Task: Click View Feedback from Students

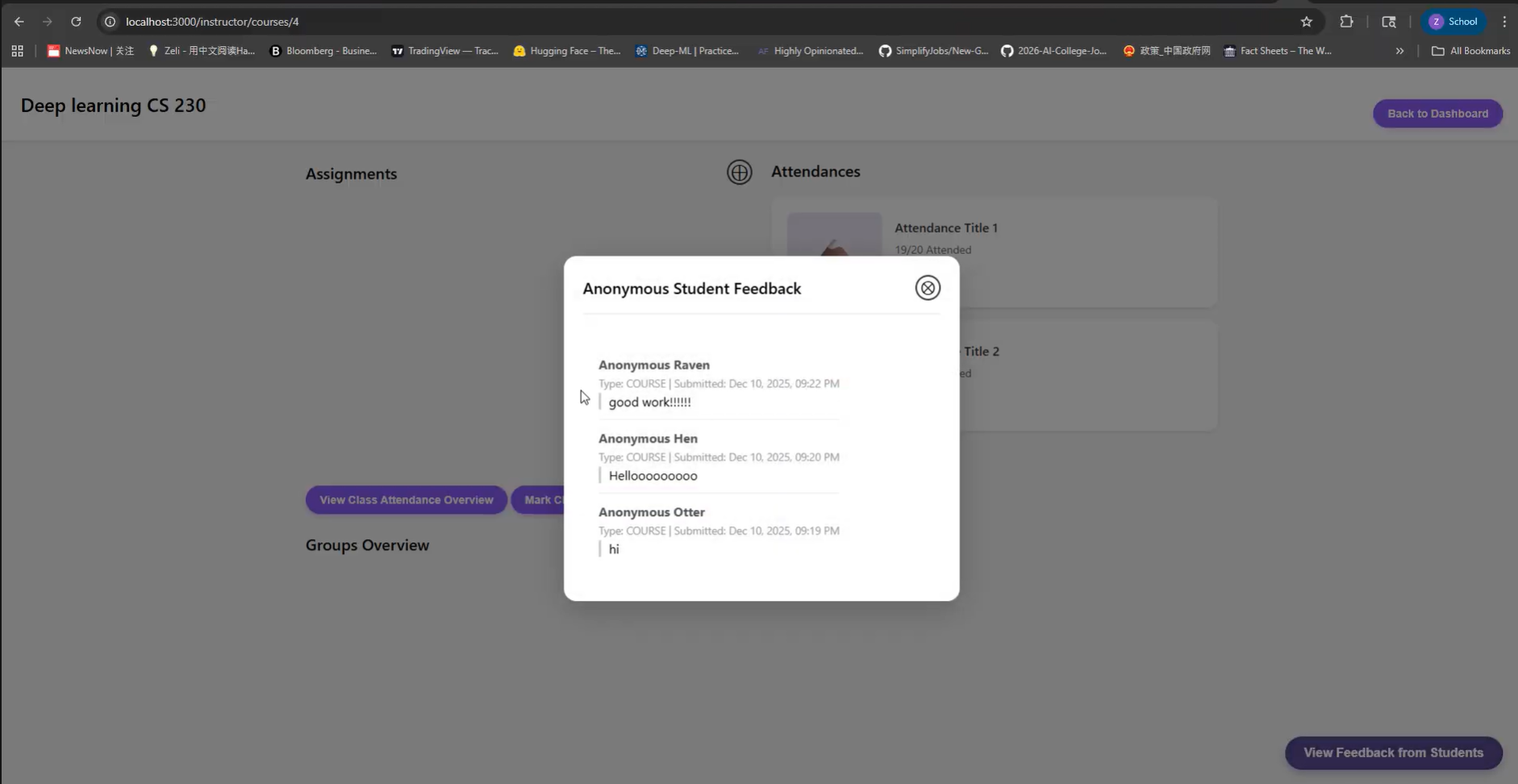Action: point(1393,753)
